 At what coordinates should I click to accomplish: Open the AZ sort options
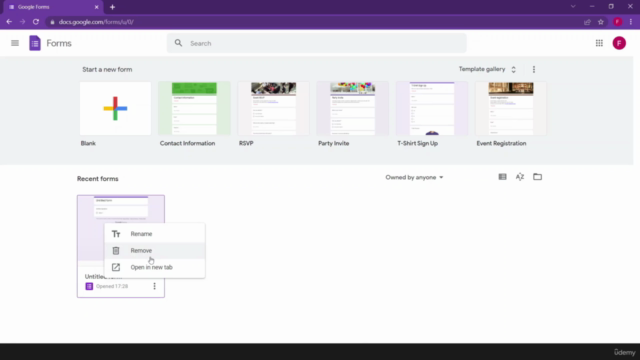click(520, 177)
